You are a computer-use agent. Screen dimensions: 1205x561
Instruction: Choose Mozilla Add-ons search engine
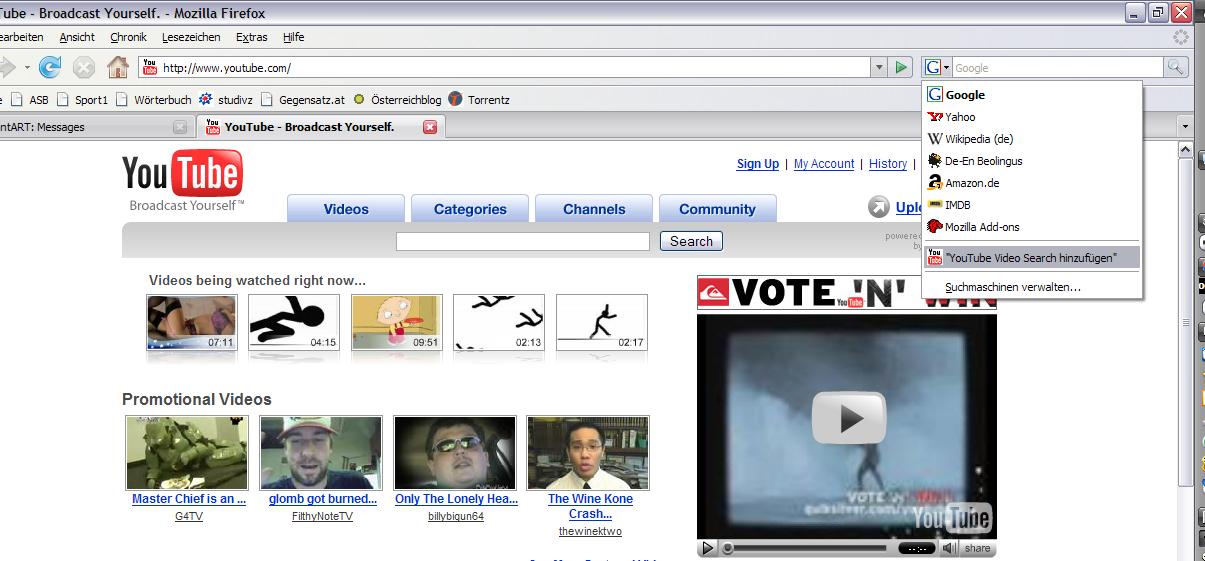(x=1032, y=227)
